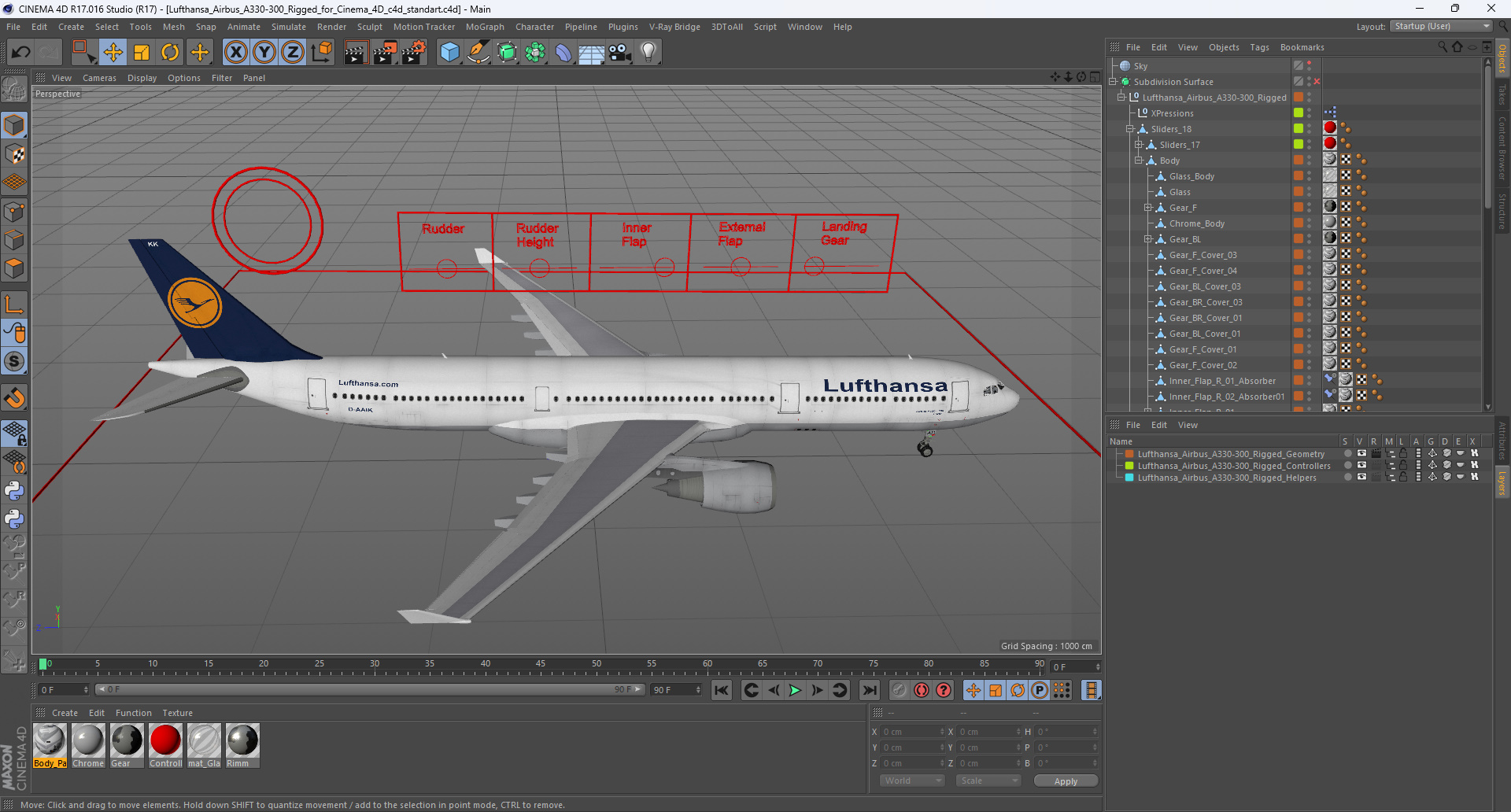Open the MoGraph menu
Viewport: 1511px width, 812px height.
click(485, 27)
